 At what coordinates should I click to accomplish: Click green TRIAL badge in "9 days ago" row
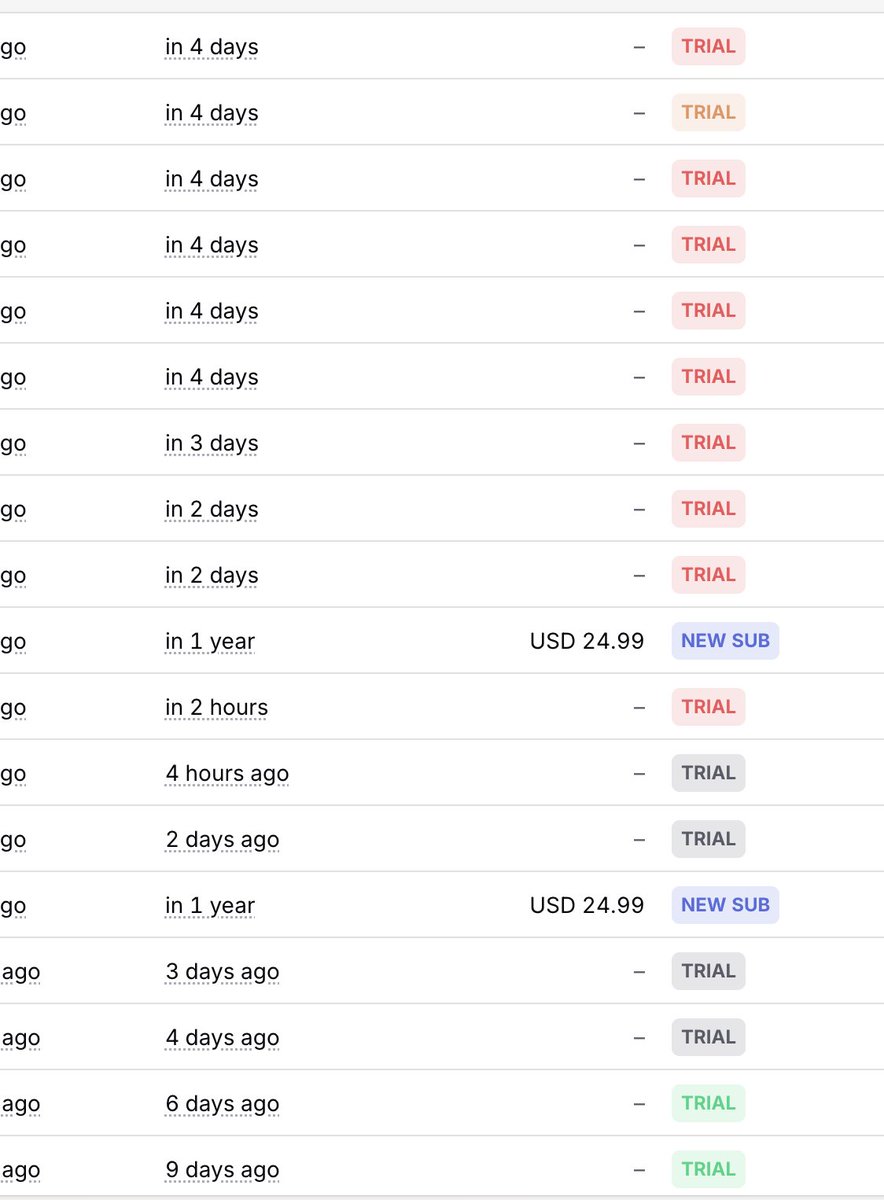click(708, 1169)
